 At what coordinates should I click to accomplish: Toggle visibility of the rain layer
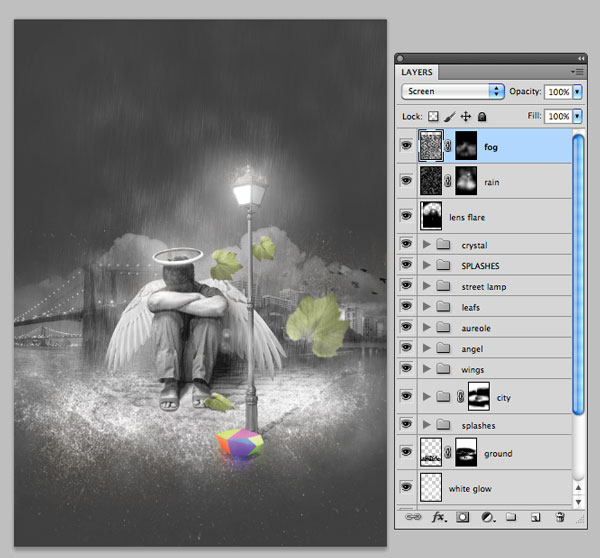(x=406, y=181)
